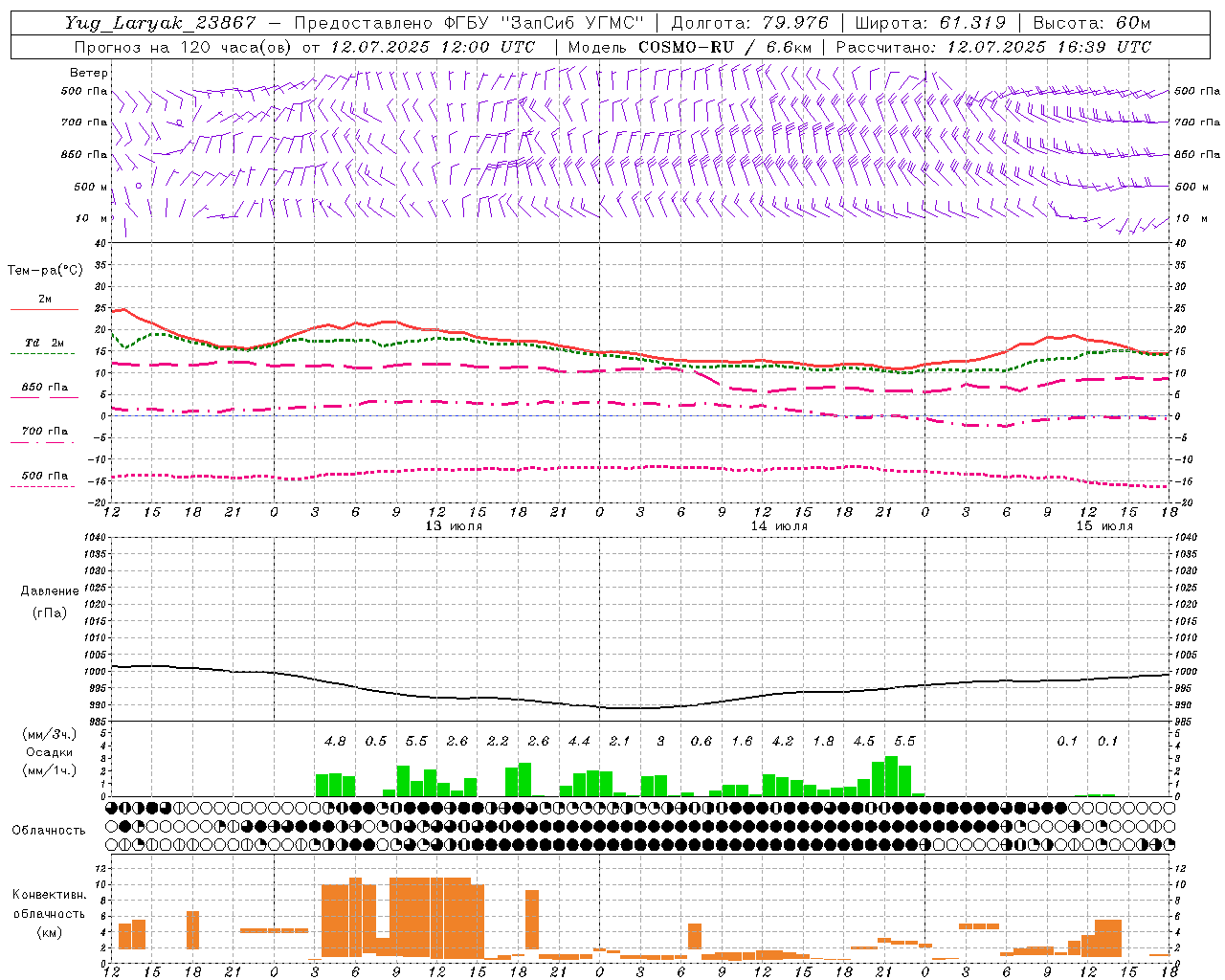The image size is (1225, 980).
Task: Click the calculation time 12.07.2025 16:39 UTC
Action: click(1049, 47)
